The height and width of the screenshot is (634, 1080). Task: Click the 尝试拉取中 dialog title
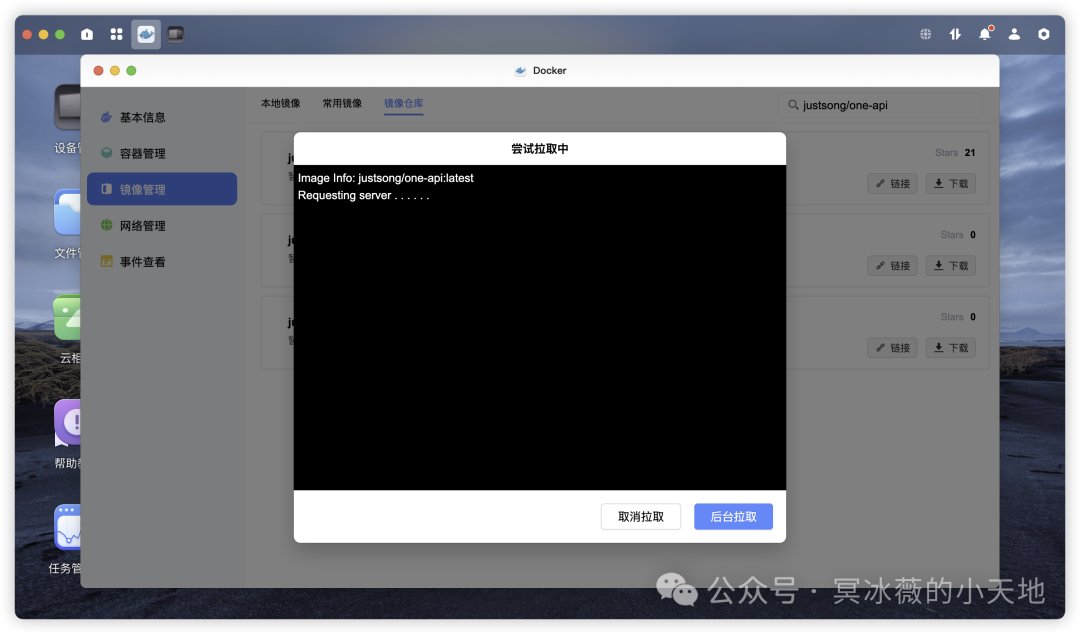point(539,148)
